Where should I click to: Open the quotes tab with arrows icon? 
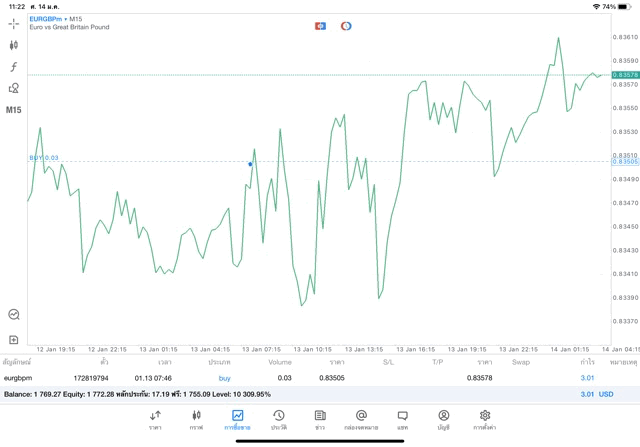tap(155, 419)
